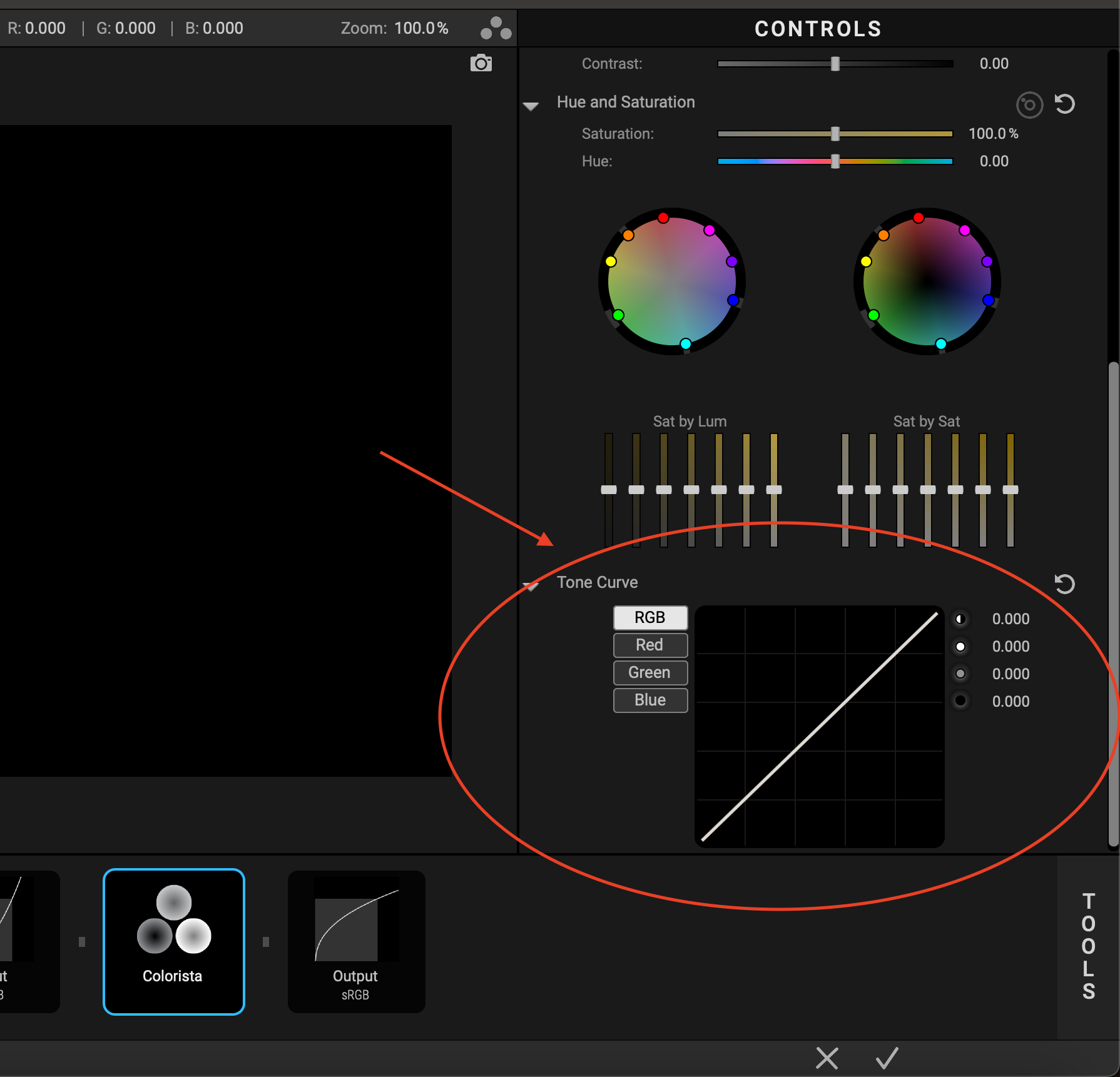Collapse the Hue and Saturation section

click(531, 106)
